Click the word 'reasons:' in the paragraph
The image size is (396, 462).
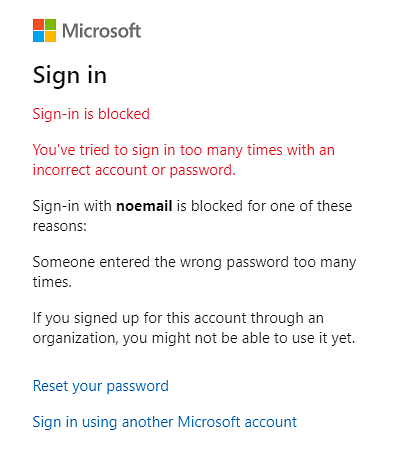click(x=60, y=226)
